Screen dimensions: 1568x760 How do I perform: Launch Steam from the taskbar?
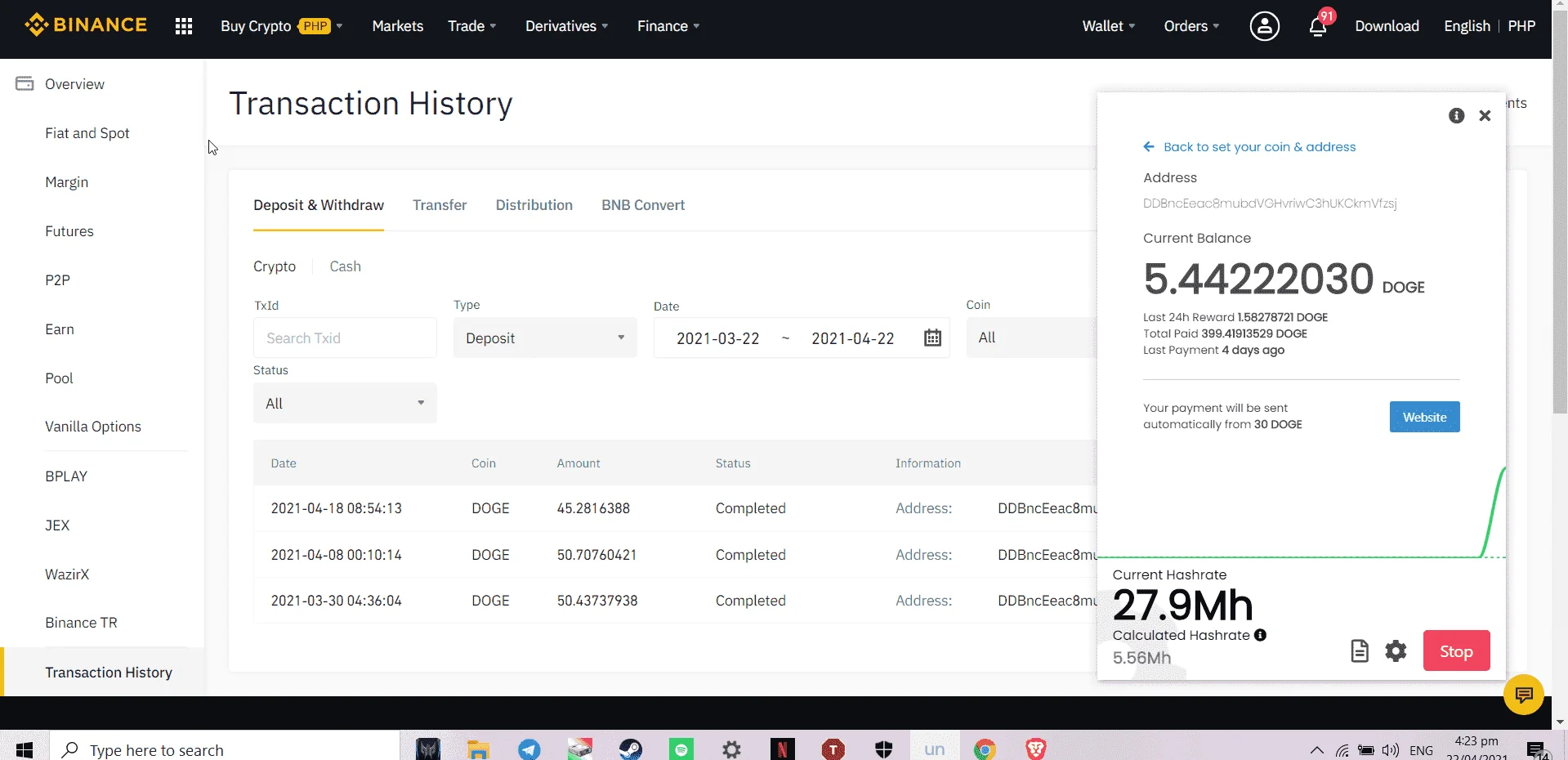(630, 749)
